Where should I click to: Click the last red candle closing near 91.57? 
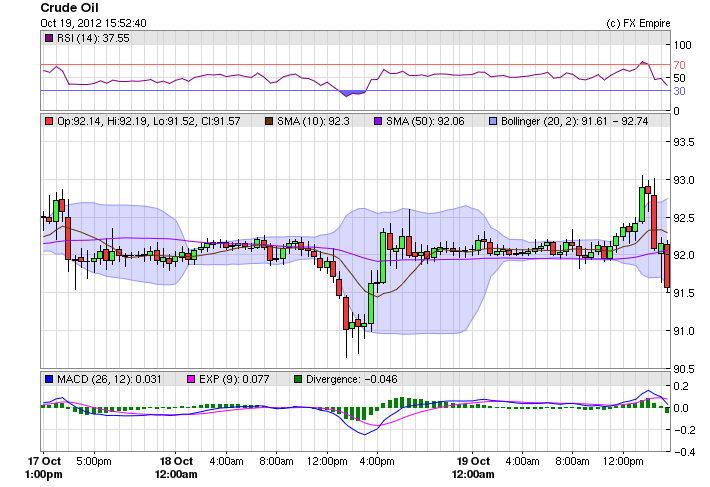tap(667, 266)
